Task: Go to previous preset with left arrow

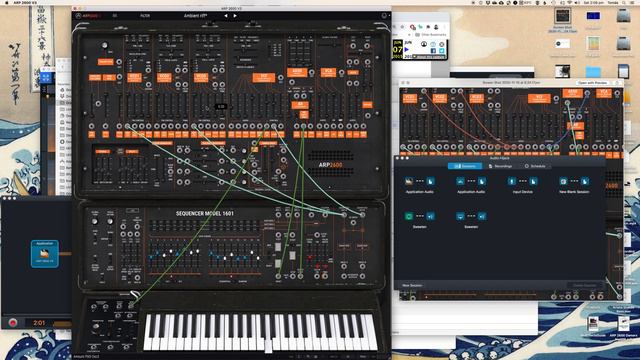Action: 226,16
